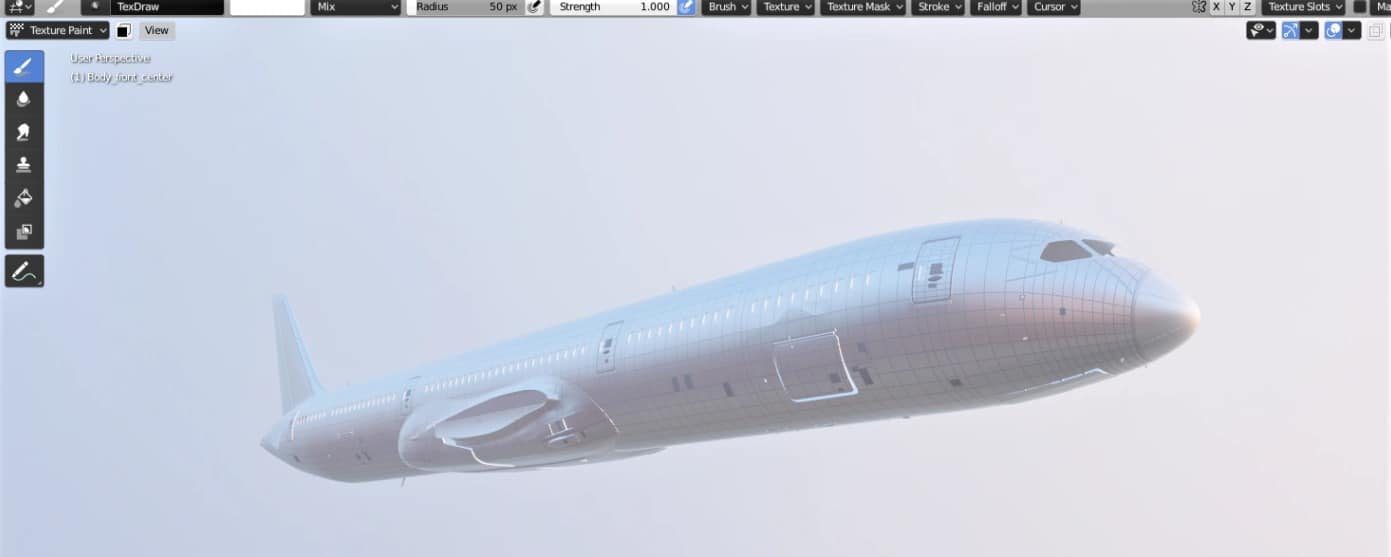
Task: Select the Clone stamp tool
Action: coord(24,165)
